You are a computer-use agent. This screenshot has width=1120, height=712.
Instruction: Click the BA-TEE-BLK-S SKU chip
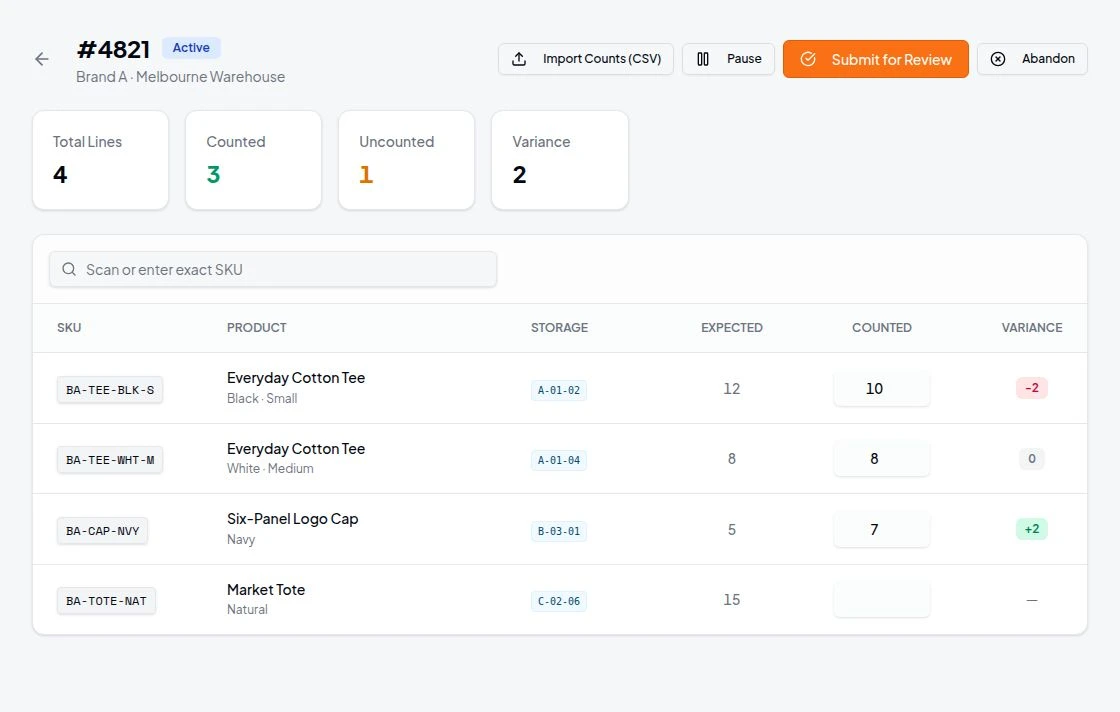pyautogui.click(x=110, y=390)
